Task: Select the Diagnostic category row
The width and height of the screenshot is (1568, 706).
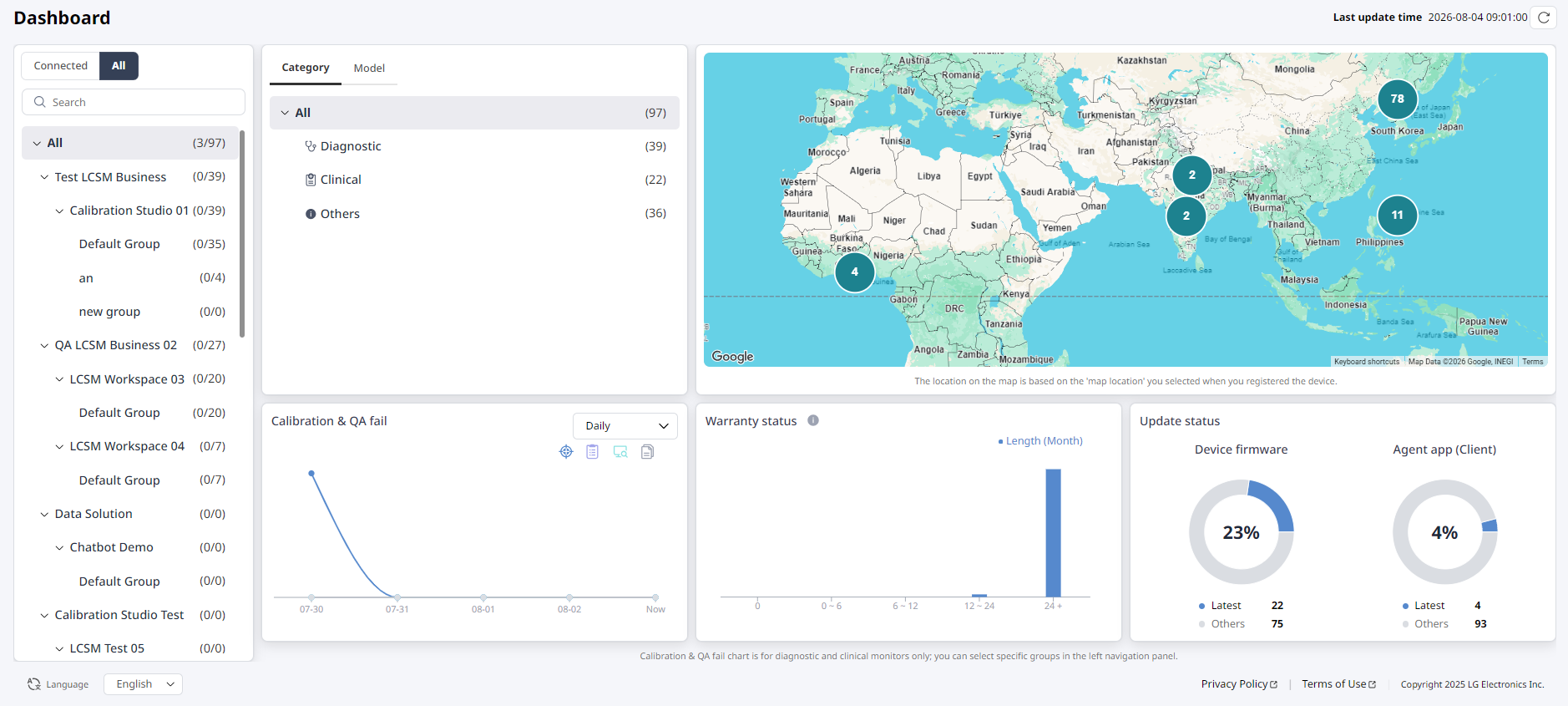Action: 474,146
